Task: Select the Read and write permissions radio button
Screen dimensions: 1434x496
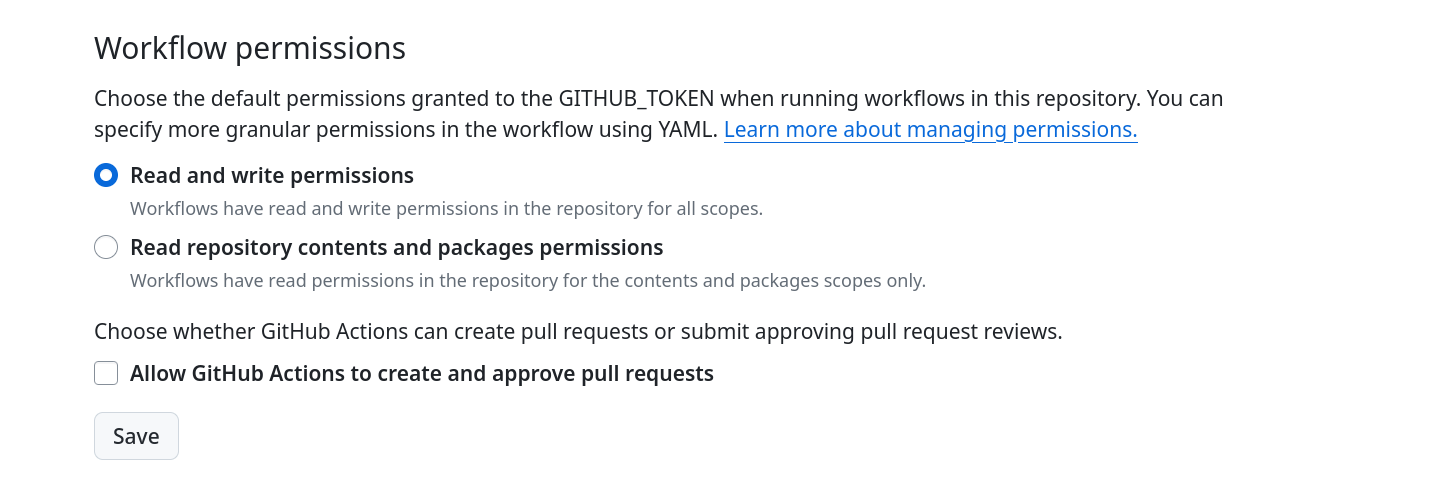Action: click(x=106, y=175)
